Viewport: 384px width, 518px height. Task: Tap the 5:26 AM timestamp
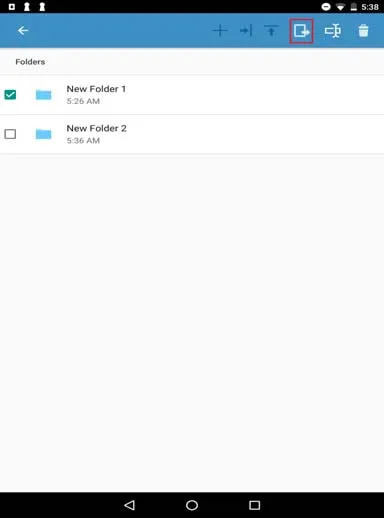[83, 101]
